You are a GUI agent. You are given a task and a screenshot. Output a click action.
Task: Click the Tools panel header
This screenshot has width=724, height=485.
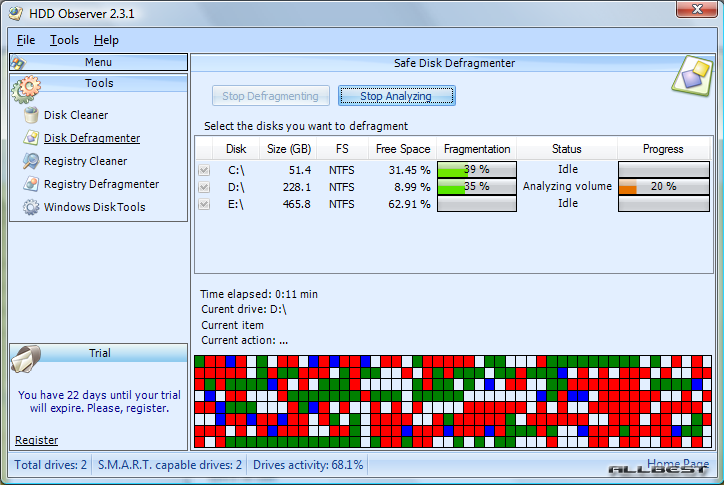99,83
